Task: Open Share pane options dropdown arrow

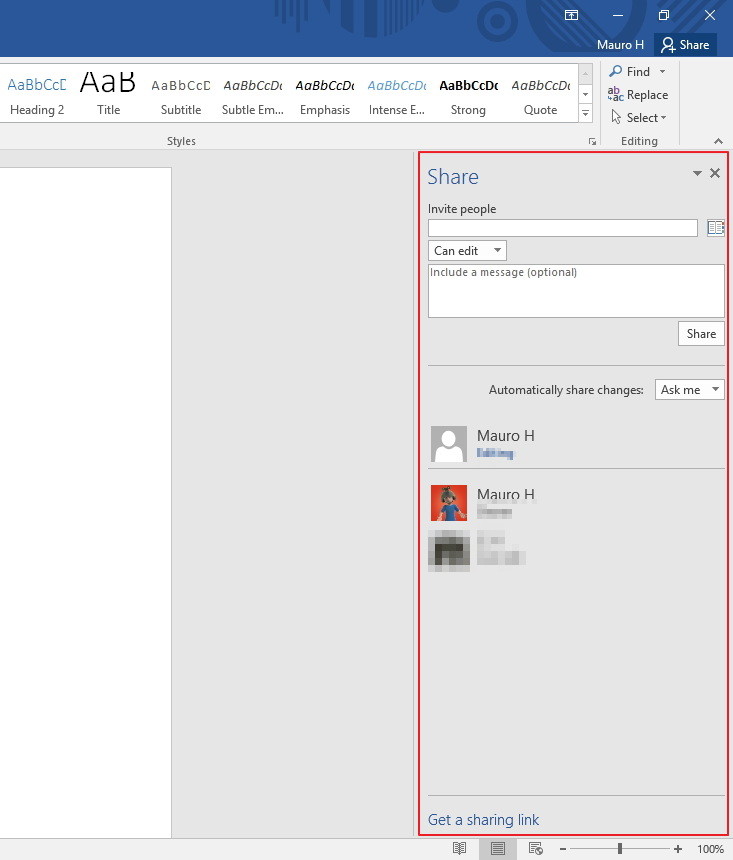Action: pyautogui.click(x=697, y=173)
